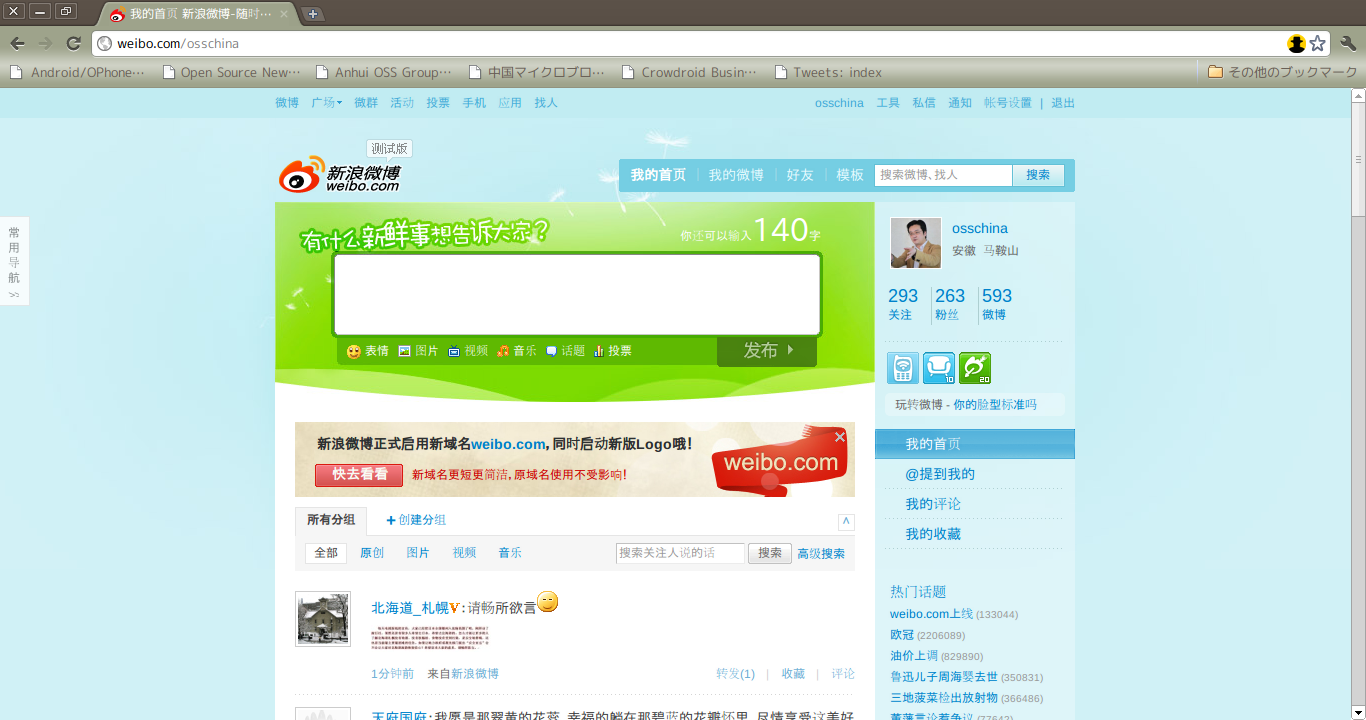The image size is (1366, 720).
Task: Click the browser back arrow
Action: 17,43
